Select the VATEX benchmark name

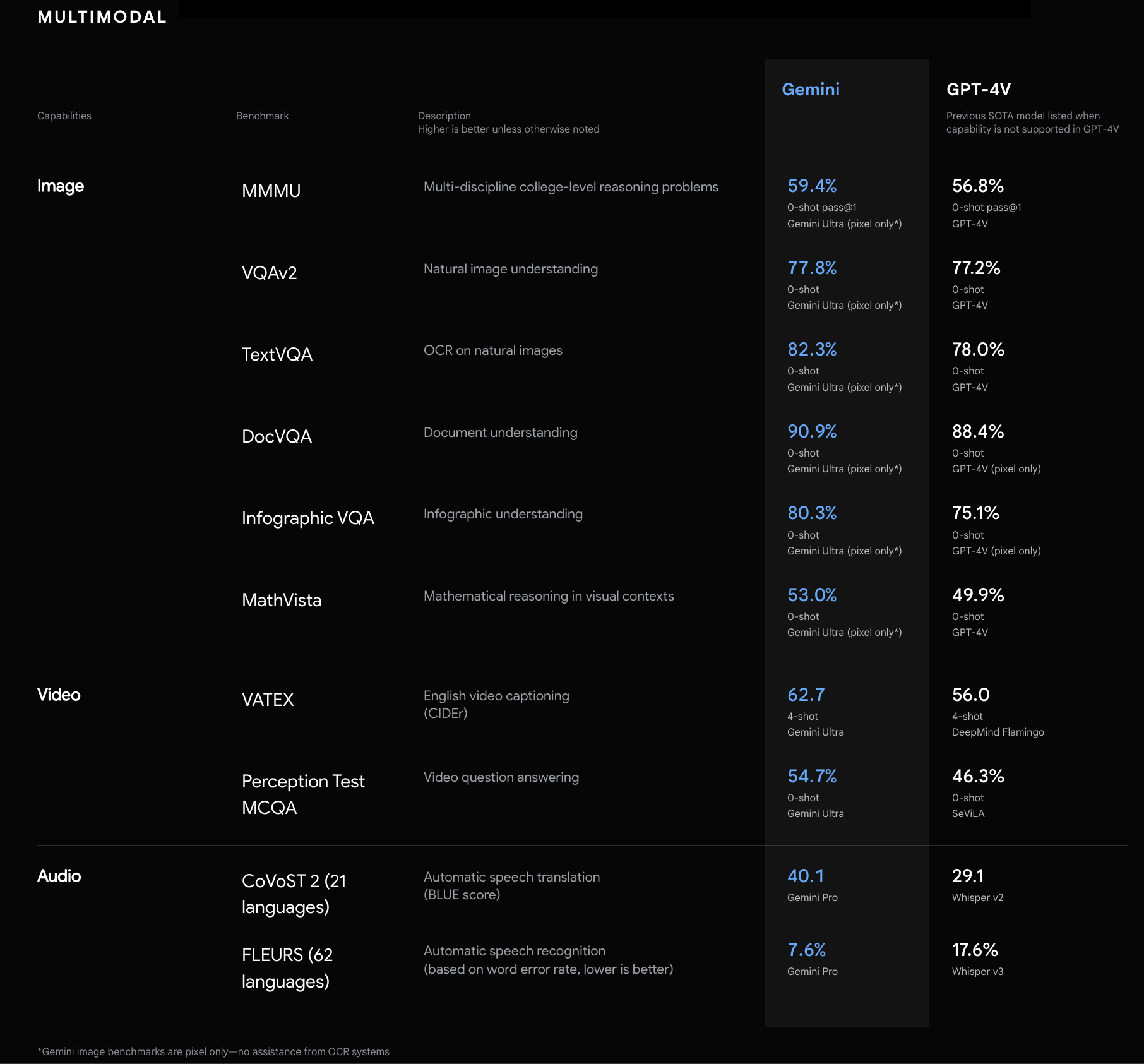click(268, 699)
